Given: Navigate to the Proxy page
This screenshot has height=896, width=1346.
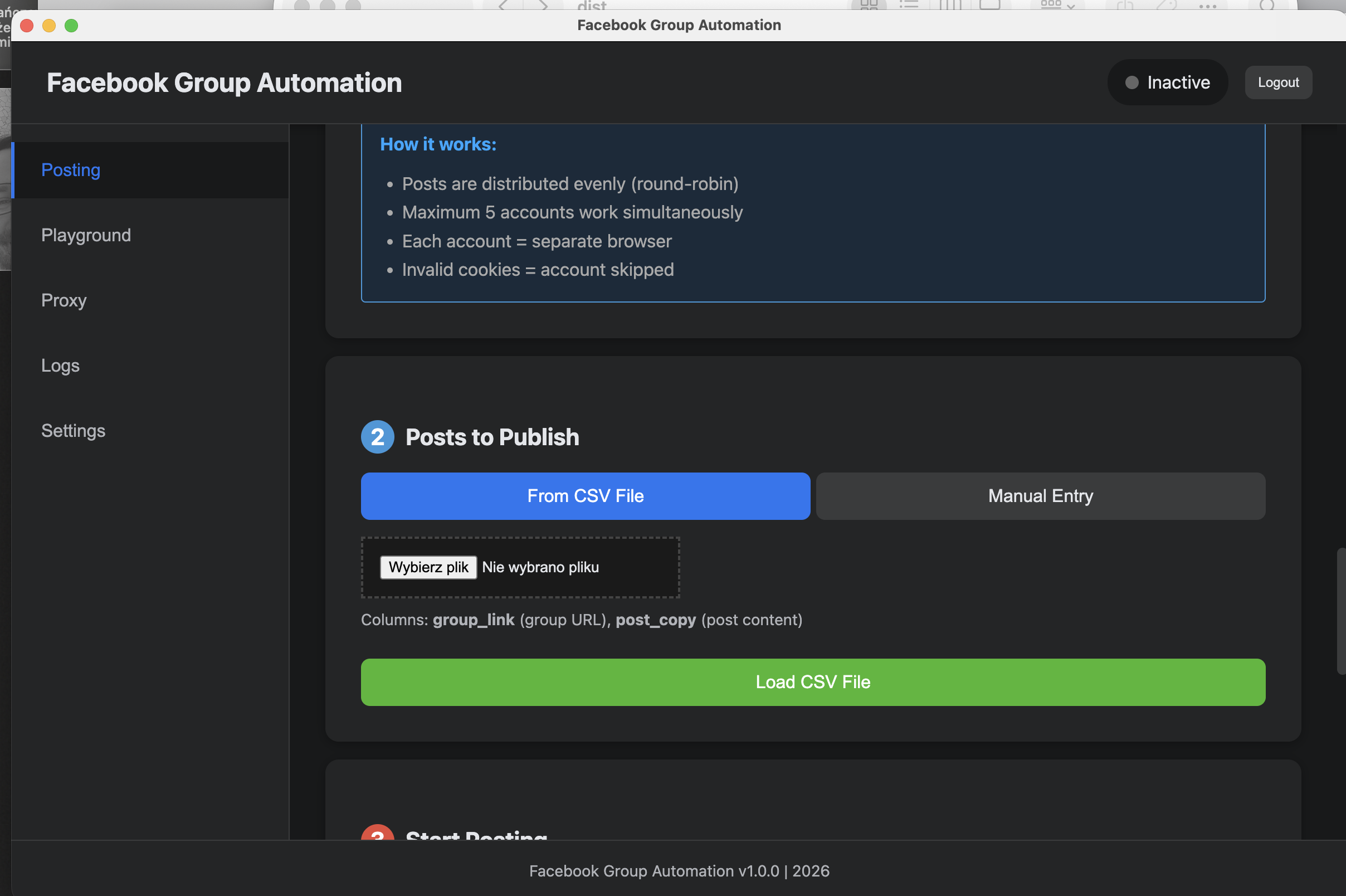Looking at the screenshot, I should point(64,300).
